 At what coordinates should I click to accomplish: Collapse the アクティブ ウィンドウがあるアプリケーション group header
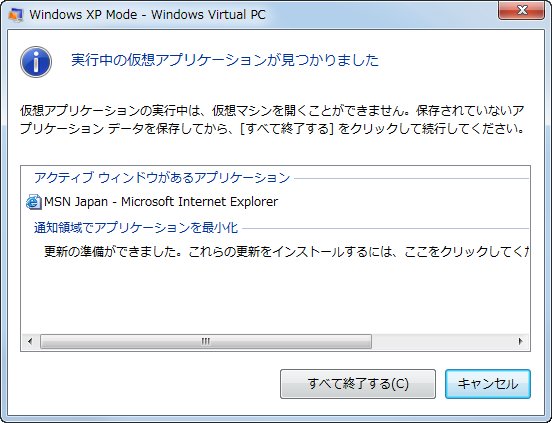point(162,178)
